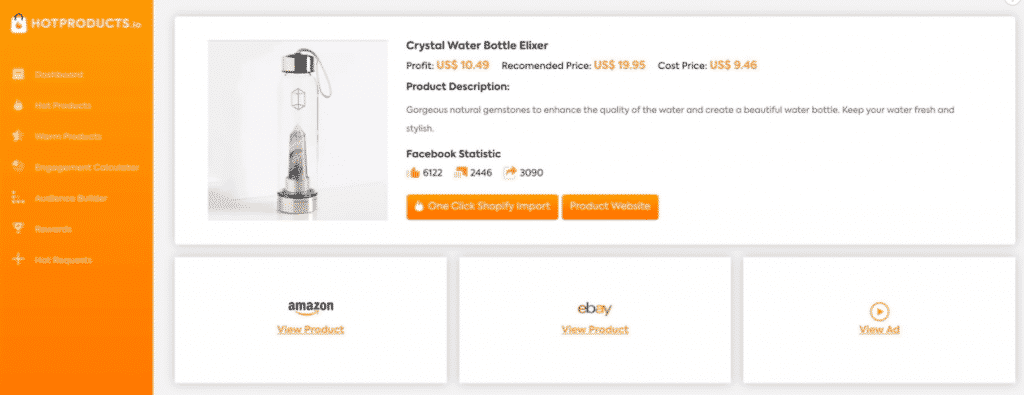
Task: Click the View Ad play icon
Action: pyautogui.click(x=879, y=311)
